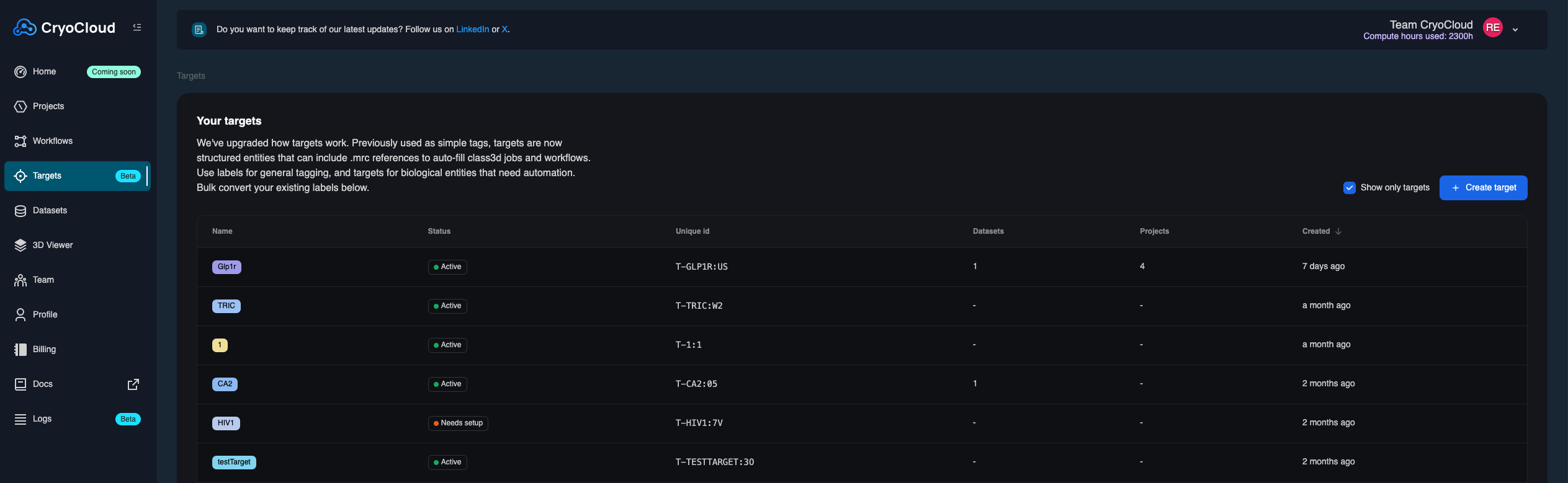Click the announcement icon in banner
The image size is (1568, 483).
pyautogui.click(x=199, y=30)
